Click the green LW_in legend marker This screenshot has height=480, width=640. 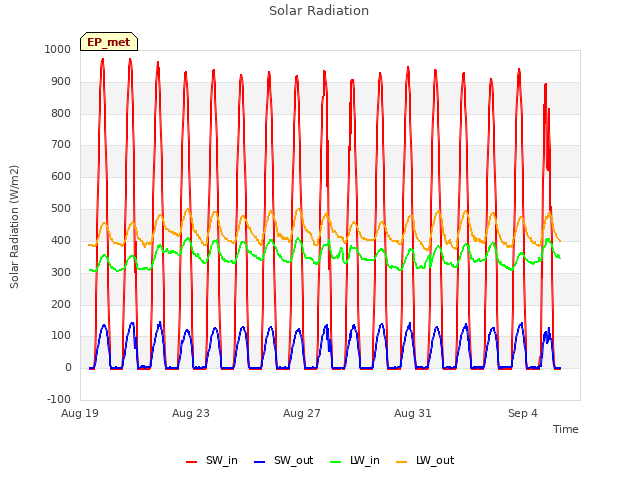pos(336,462)
